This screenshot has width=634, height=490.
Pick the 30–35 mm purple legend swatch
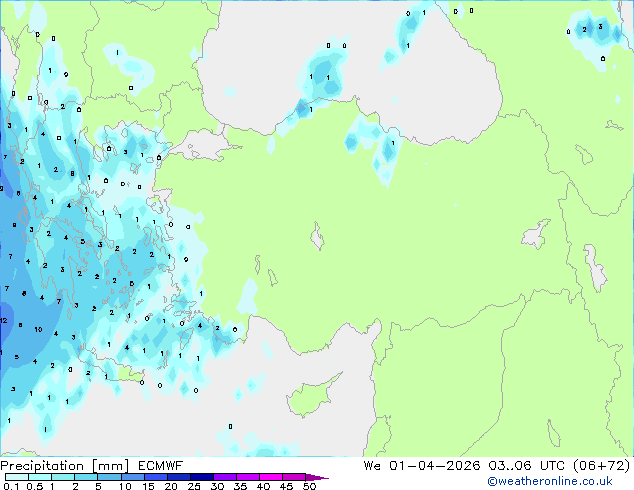coord(224,477)
